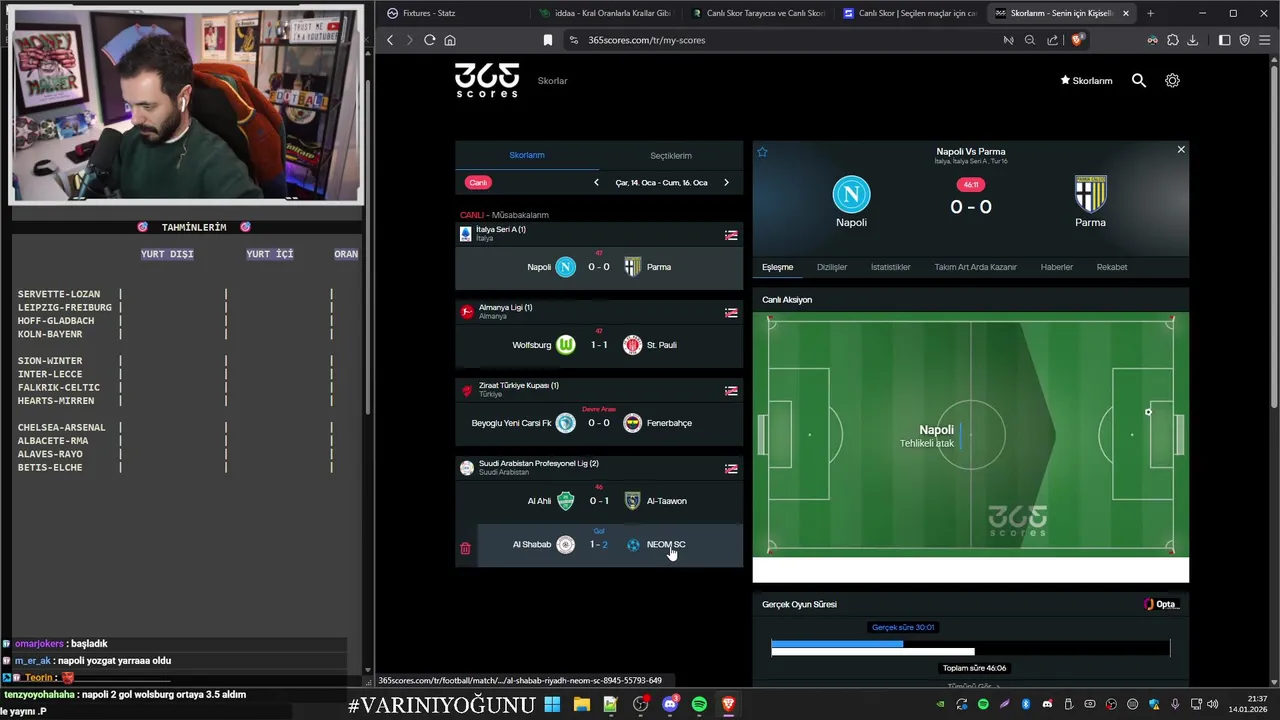1280x720 pixels.
Task: Open Discord from the taskbar
Action: [670, 705]
